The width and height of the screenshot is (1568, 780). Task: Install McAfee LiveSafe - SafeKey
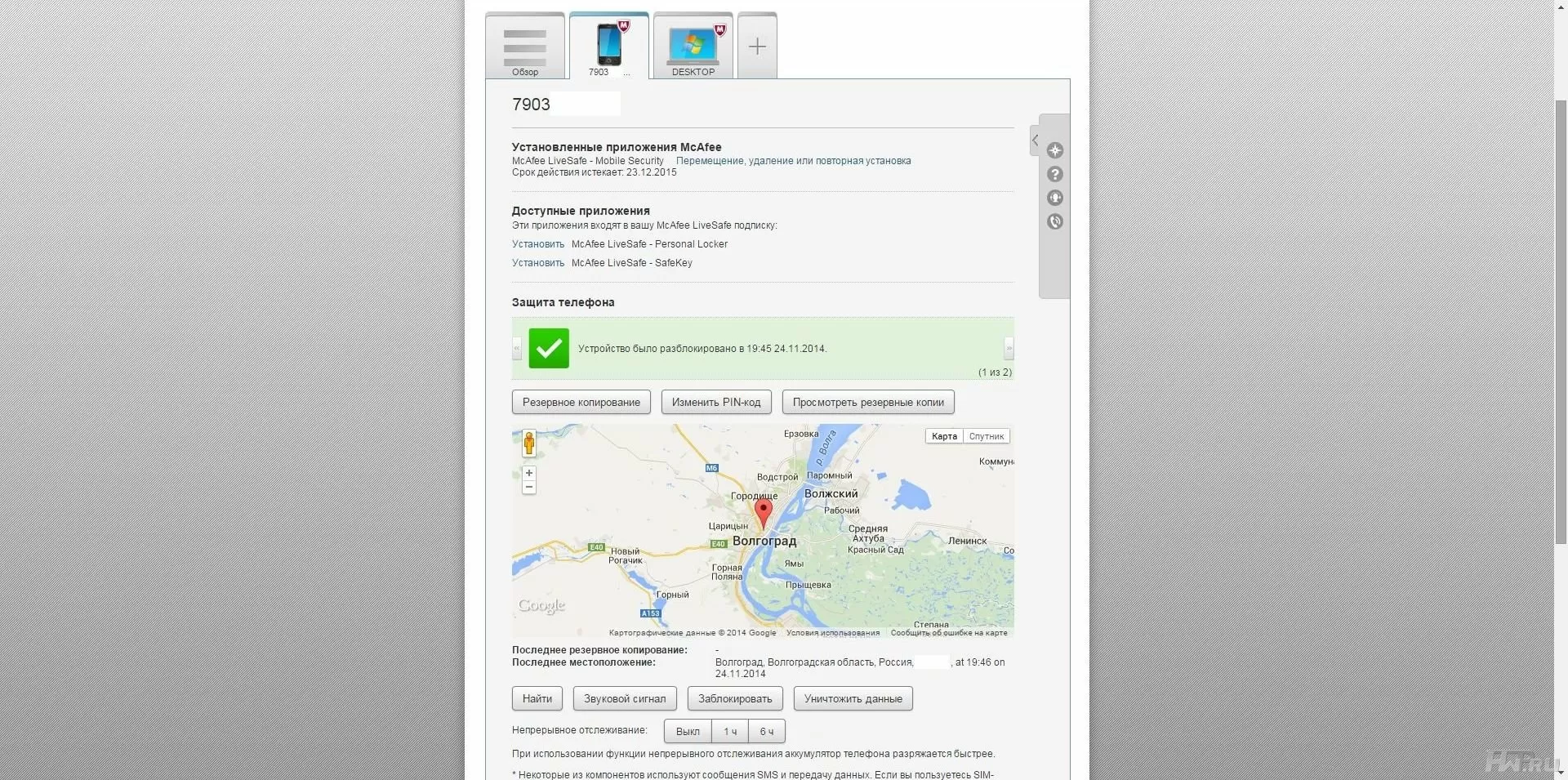[x=538, y=263]
